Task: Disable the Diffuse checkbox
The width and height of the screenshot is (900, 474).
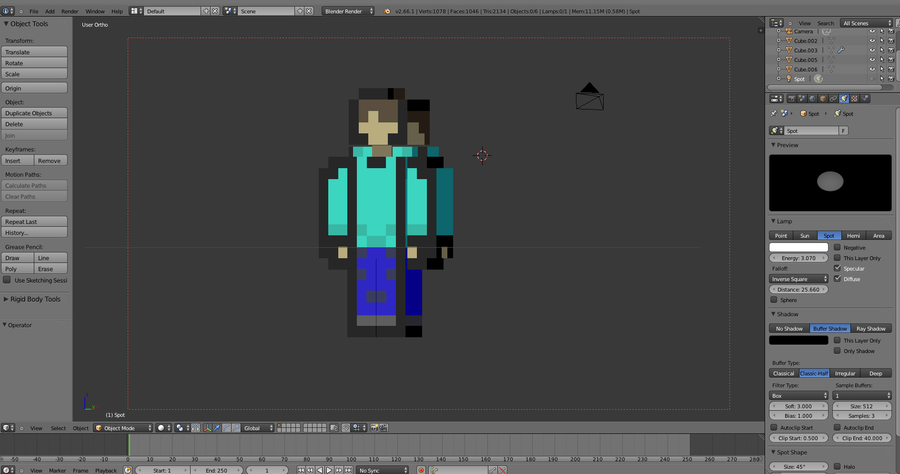Action: [837, 278]
